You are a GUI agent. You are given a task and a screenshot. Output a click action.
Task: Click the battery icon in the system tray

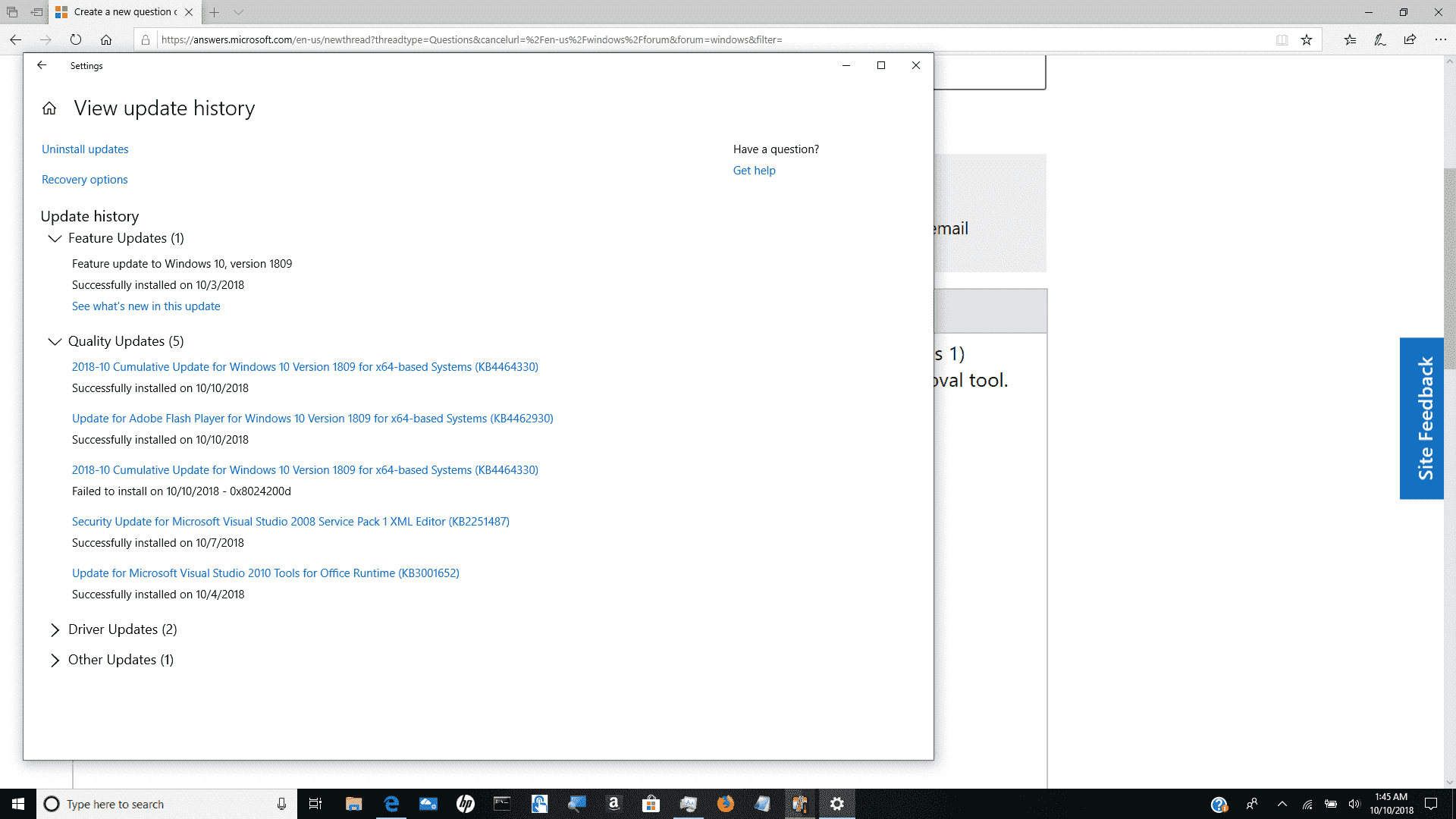tap(1329, 804)
